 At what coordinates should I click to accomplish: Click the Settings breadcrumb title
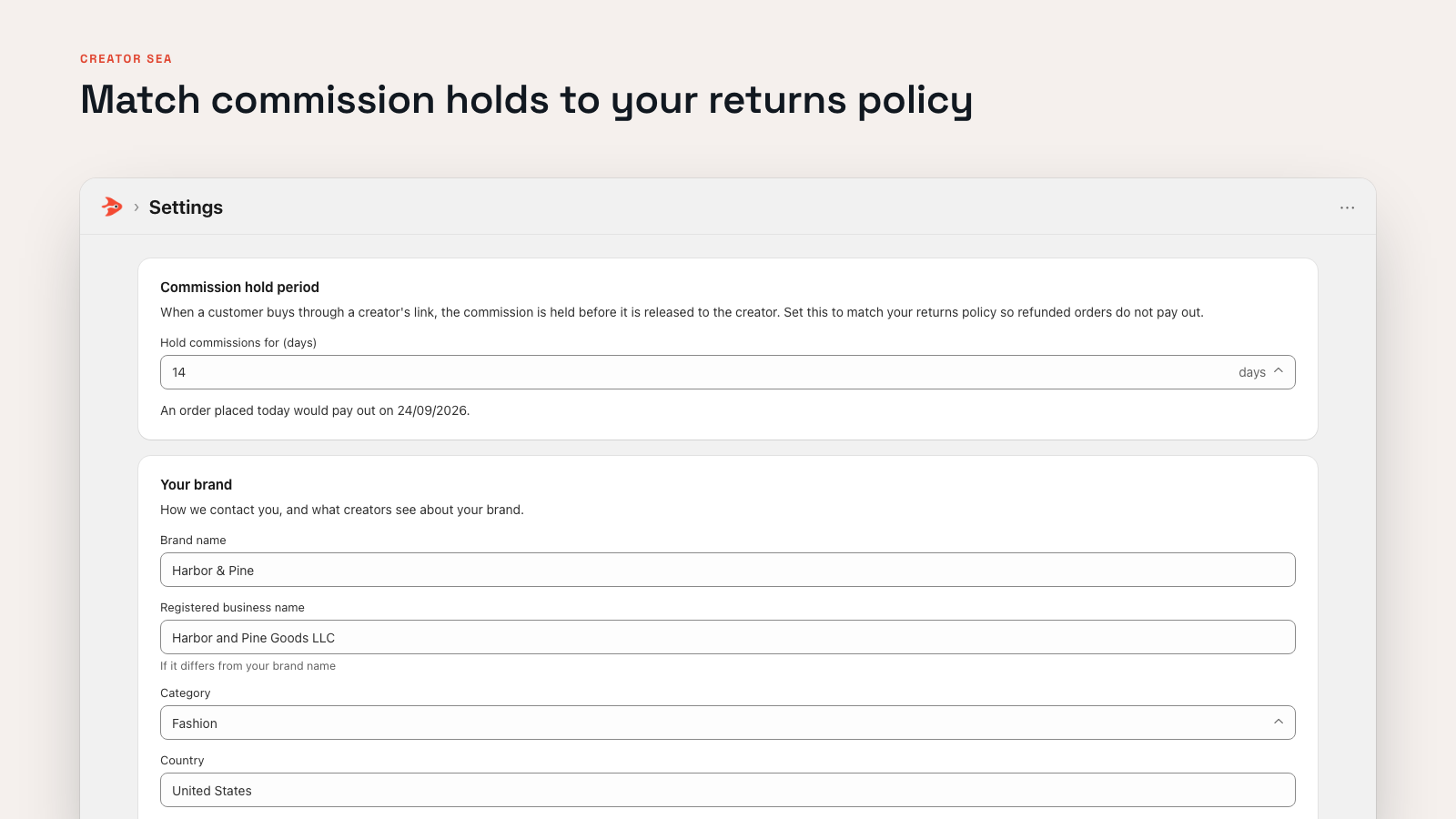[x=186, y=207]
